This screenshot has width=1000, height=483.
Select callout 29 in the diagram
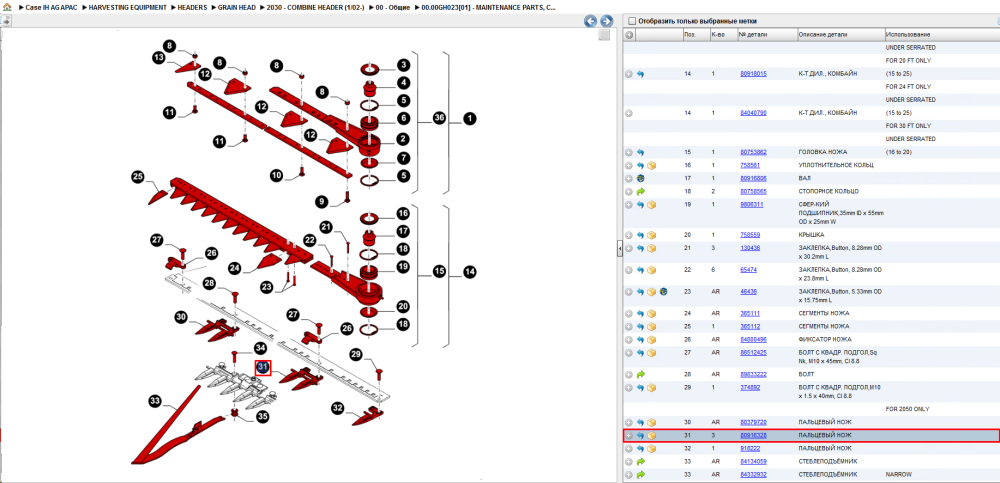tap(356, 354)
